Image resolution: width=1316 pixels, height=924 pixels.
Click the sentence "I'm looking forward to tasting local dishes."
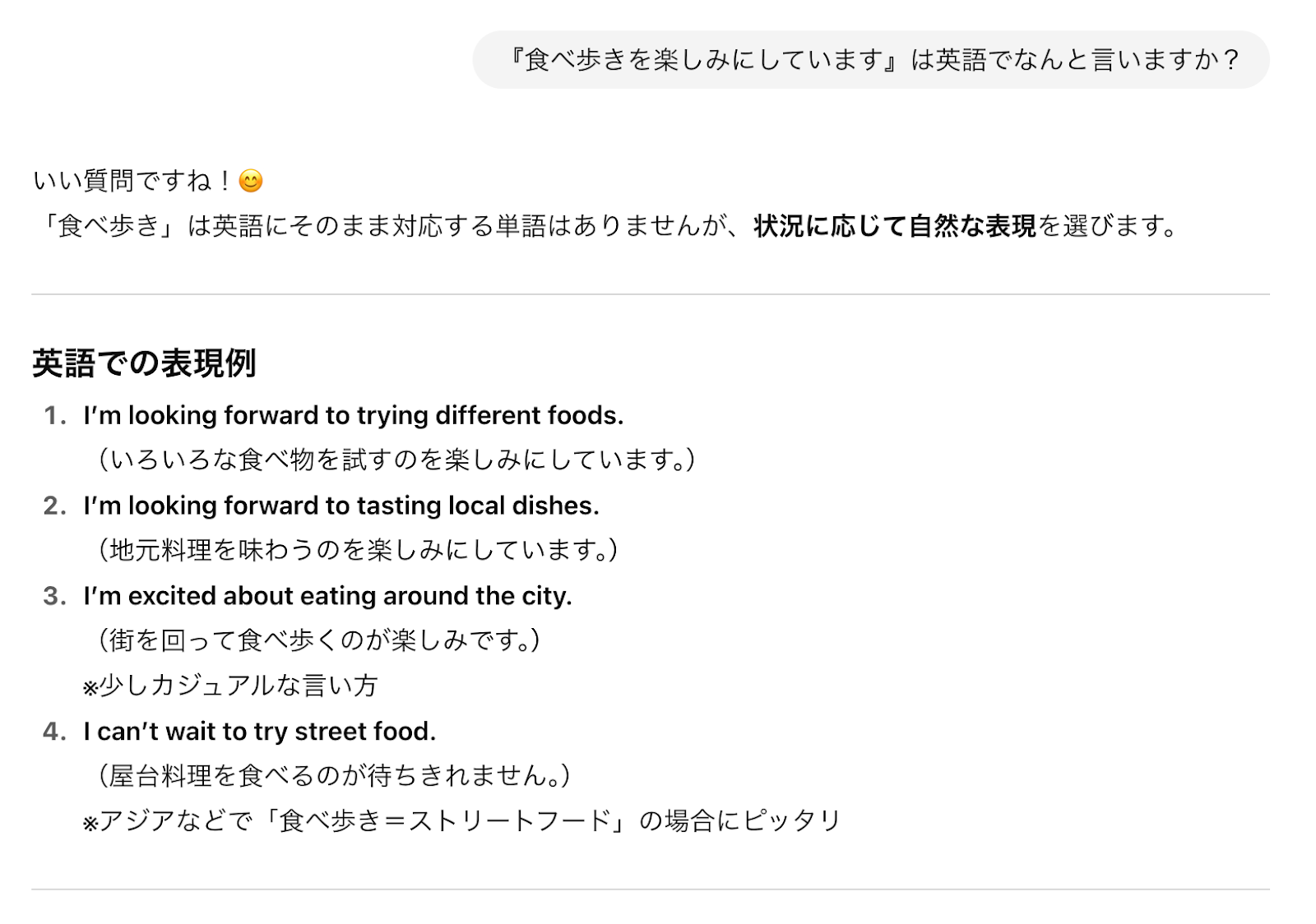[x=341, y=506]
